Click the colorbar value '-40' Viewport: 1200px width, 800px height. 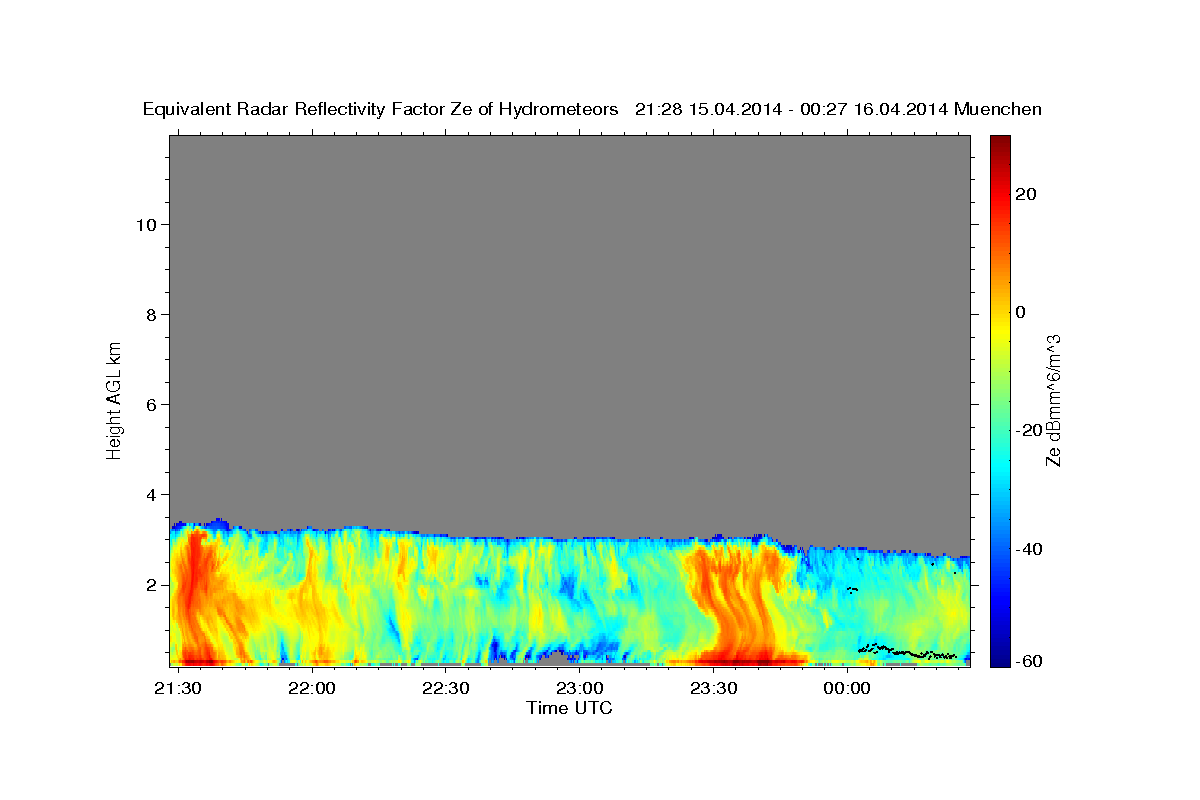1031,549
